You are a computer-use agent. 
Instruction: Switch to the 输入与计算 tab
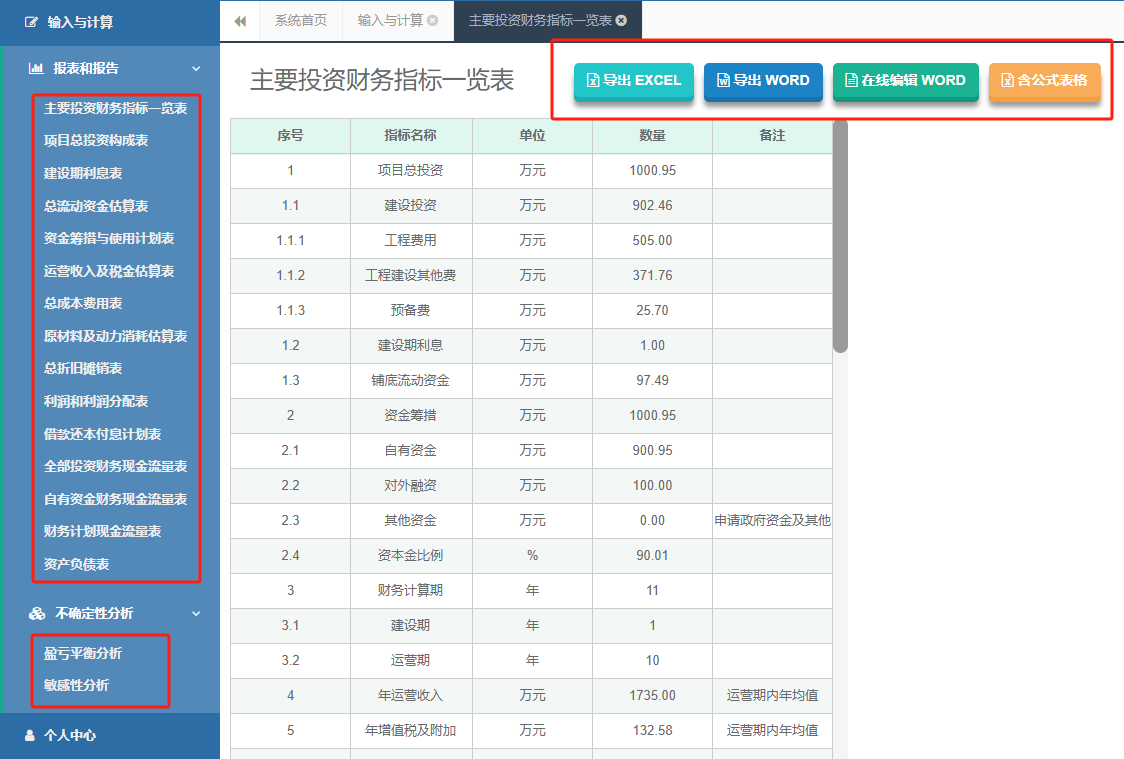(x=390, y=21)
